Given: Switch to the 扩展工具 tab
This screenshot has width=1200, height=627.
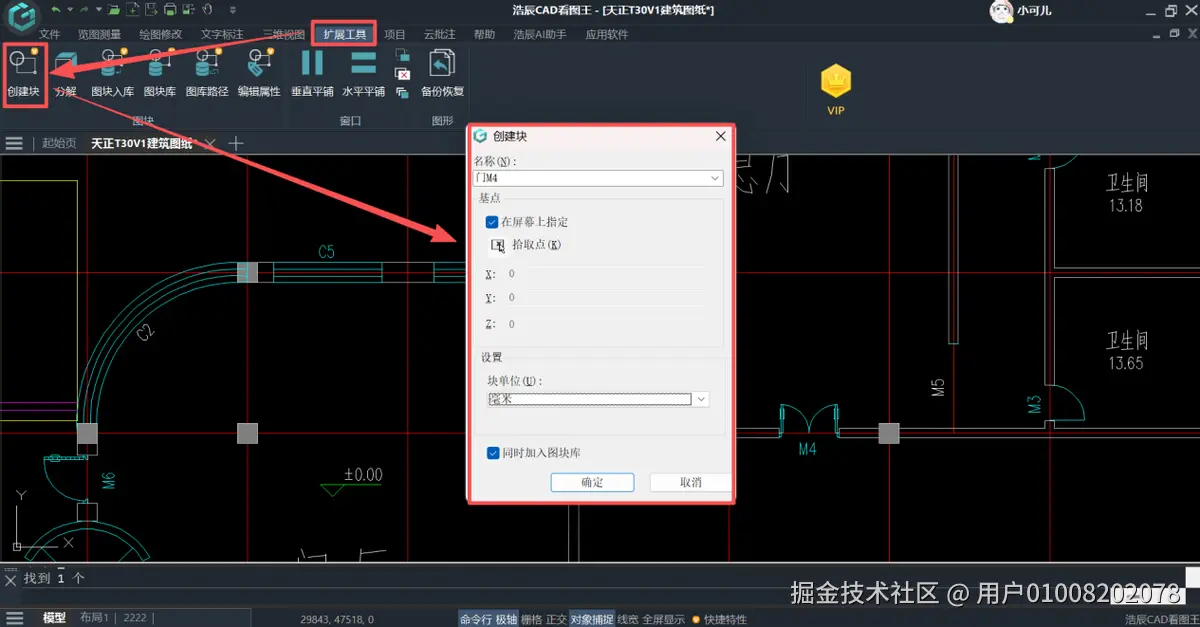Looking at the screenshot, I should click(344, 34).
